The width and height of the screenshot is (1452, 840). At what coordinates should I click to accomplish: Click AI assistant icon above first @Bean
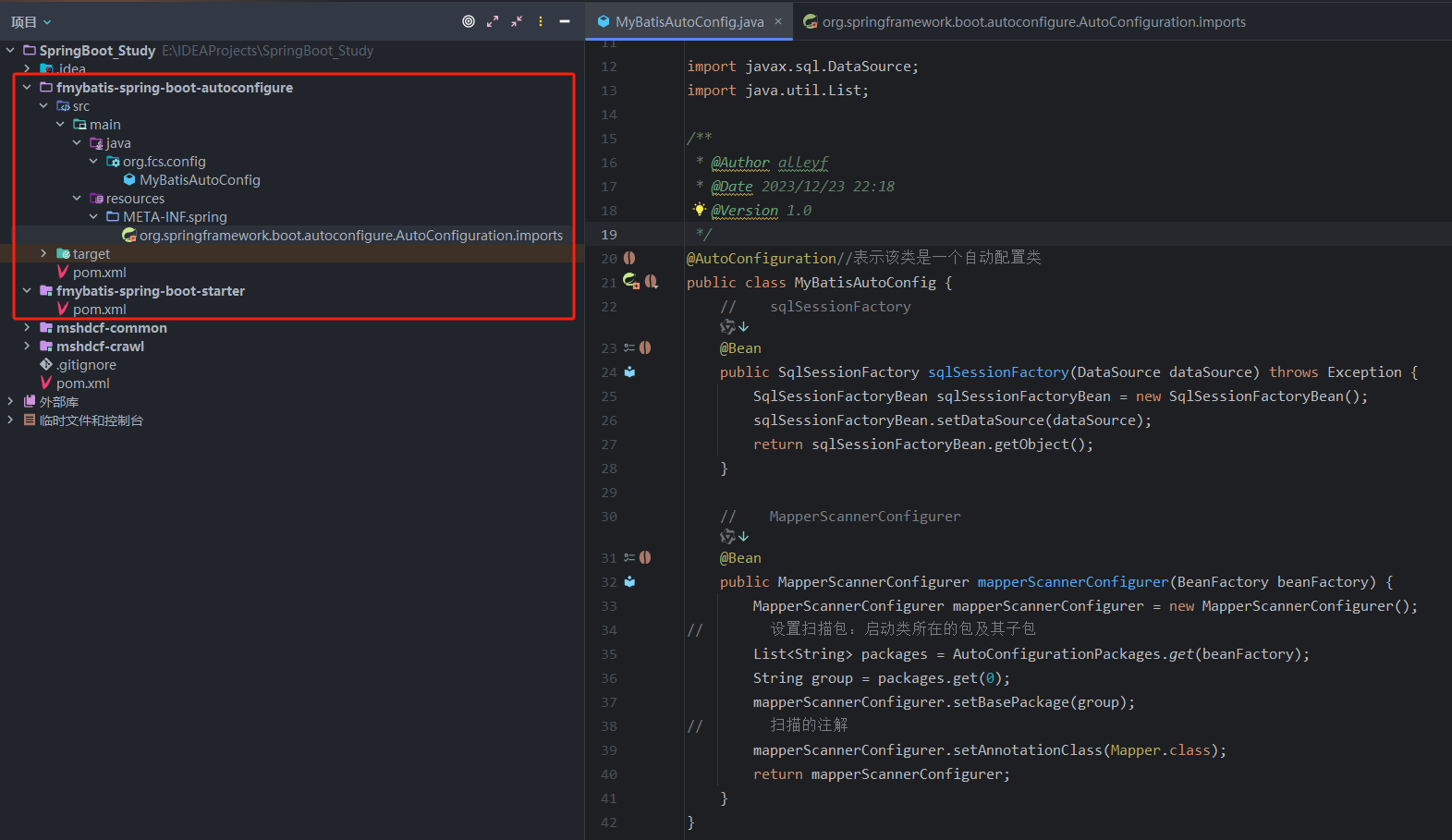point(727,327)
